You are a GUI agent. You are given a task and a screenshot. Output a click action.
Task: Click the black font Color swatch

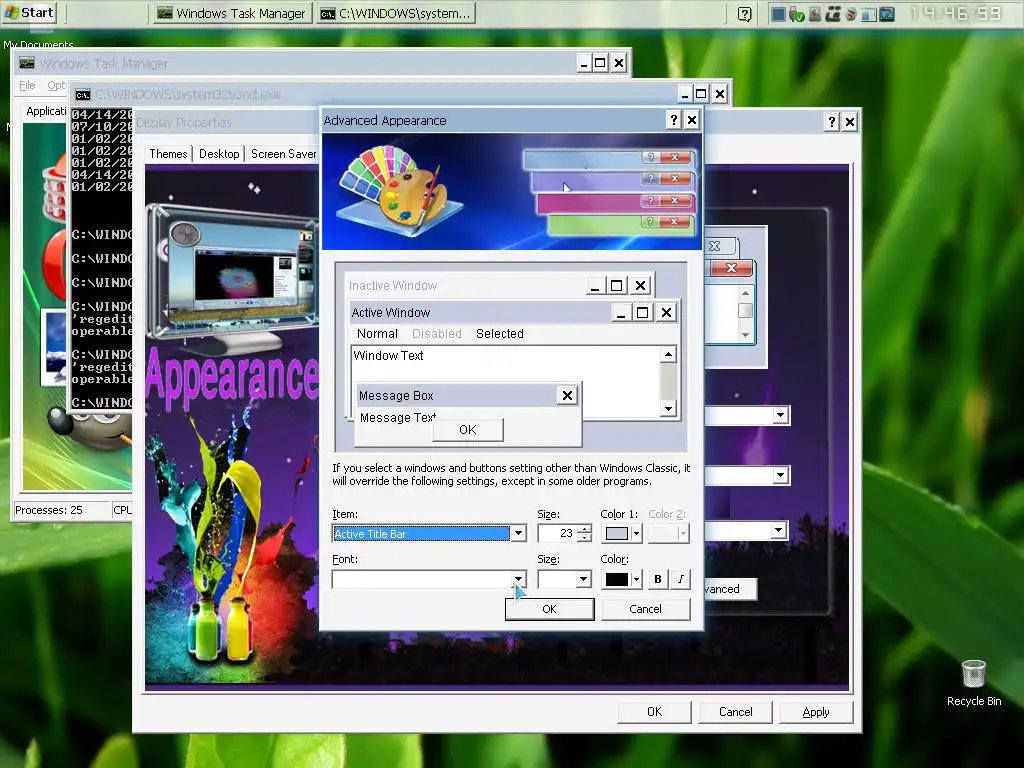click(x=616, y=579)
